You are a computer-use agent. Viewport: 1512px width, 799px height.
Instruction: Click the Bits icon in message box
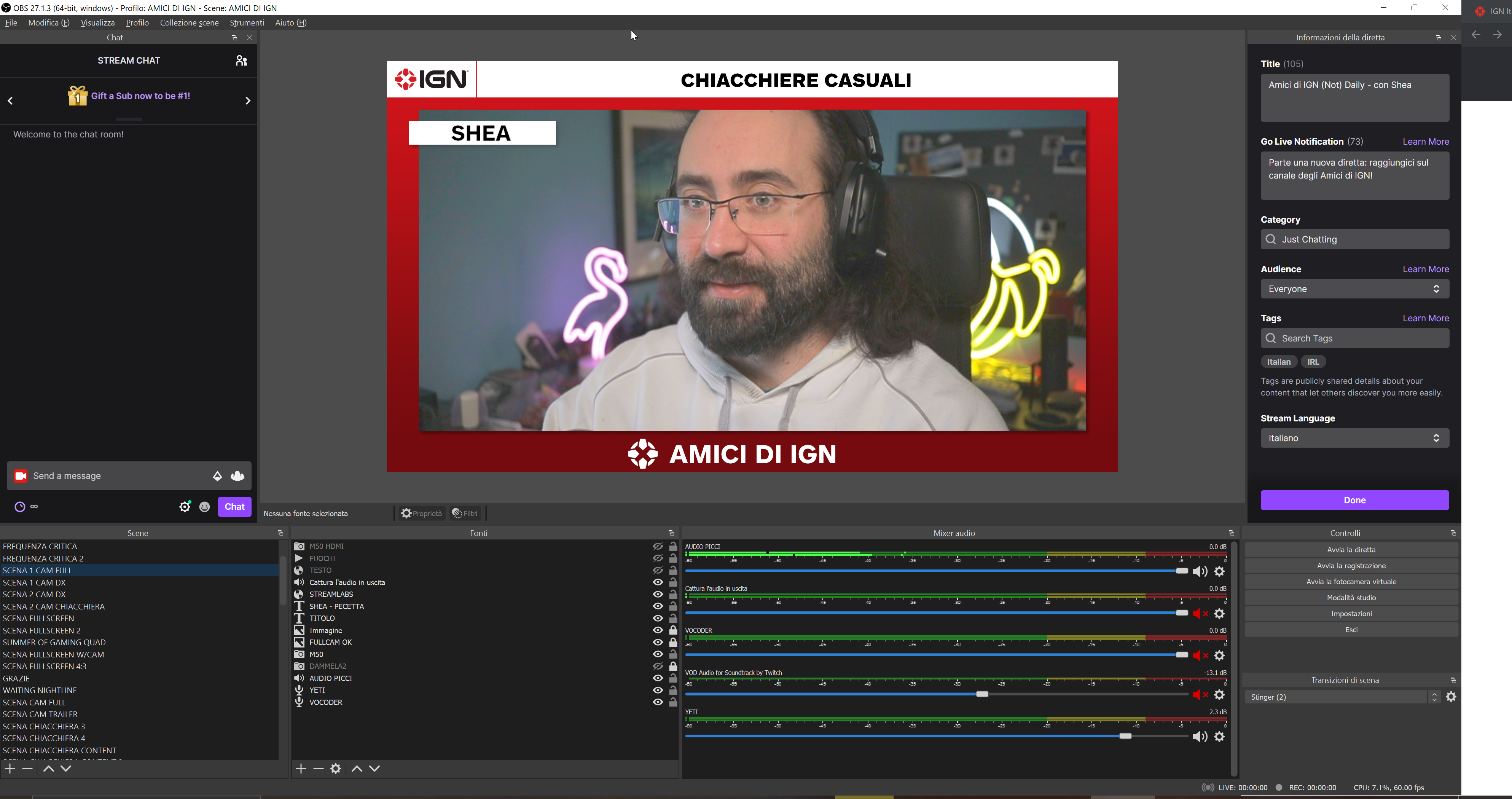pos(217,476)
